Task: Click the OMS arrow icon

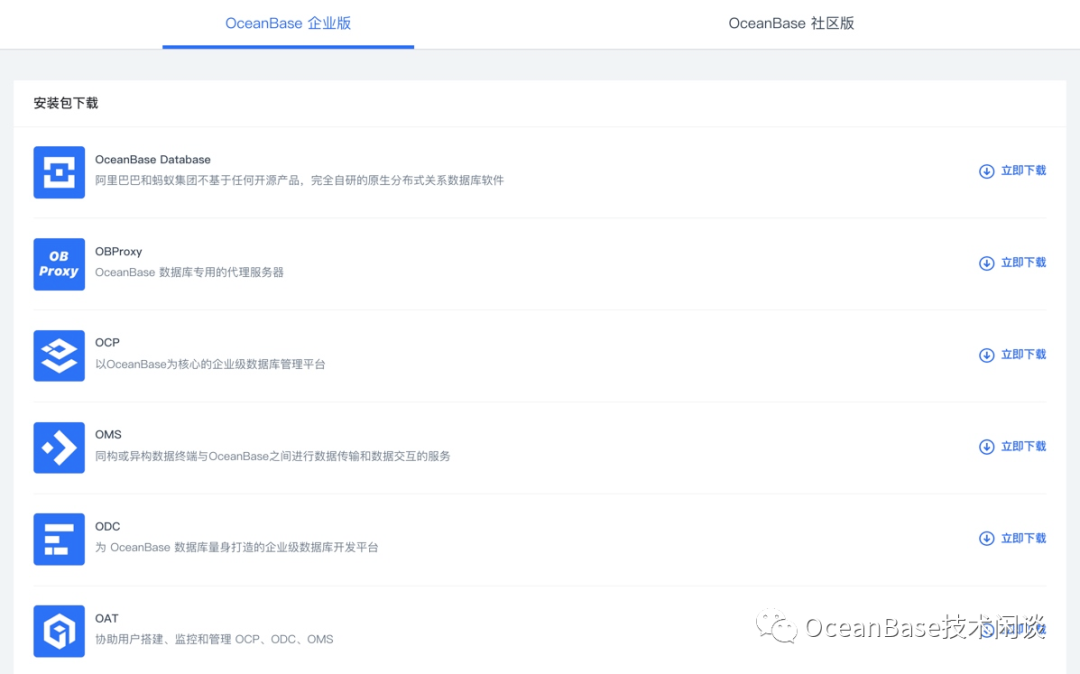Action: 59,447
